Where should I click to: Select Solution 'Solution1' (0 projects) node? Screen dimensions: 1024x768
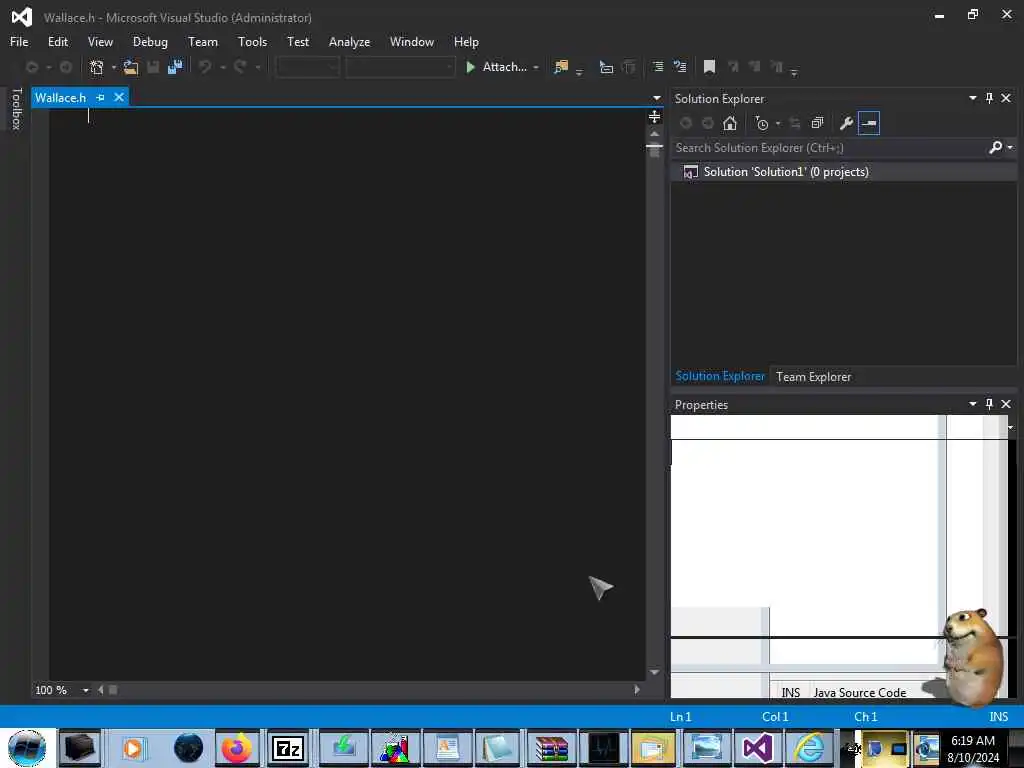(x=785, y=172)
